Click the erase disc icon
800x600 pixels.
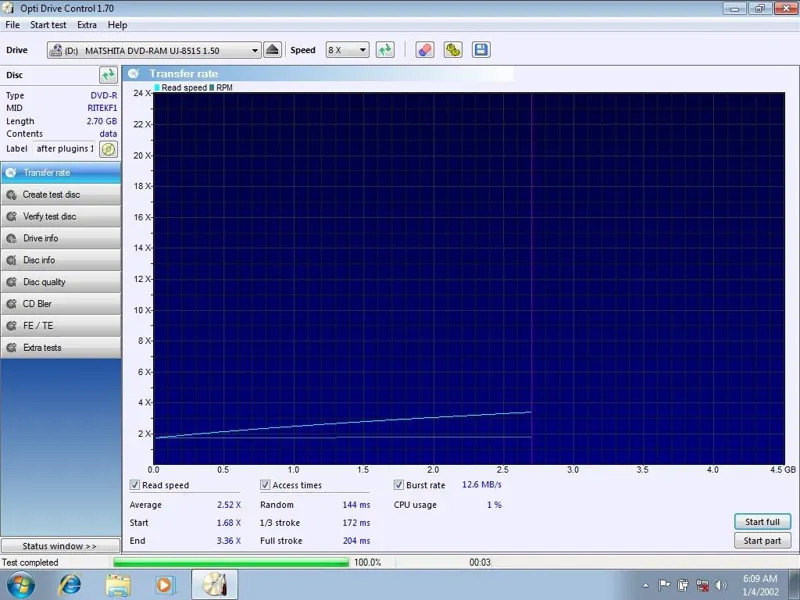click(424, 50)
